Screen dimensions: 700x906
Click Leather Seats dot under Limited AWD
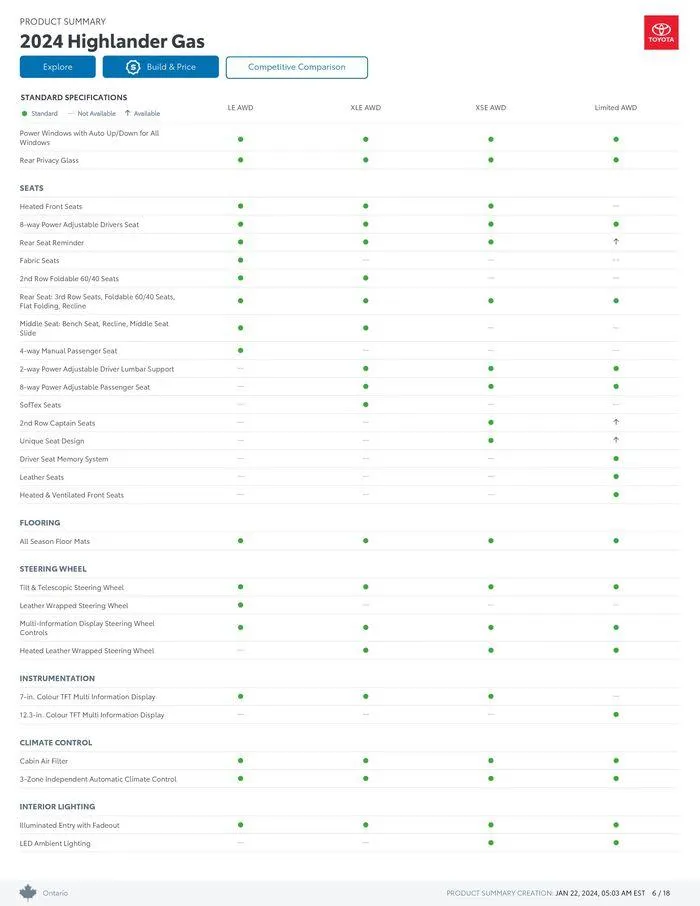click(x=616, y=477)
